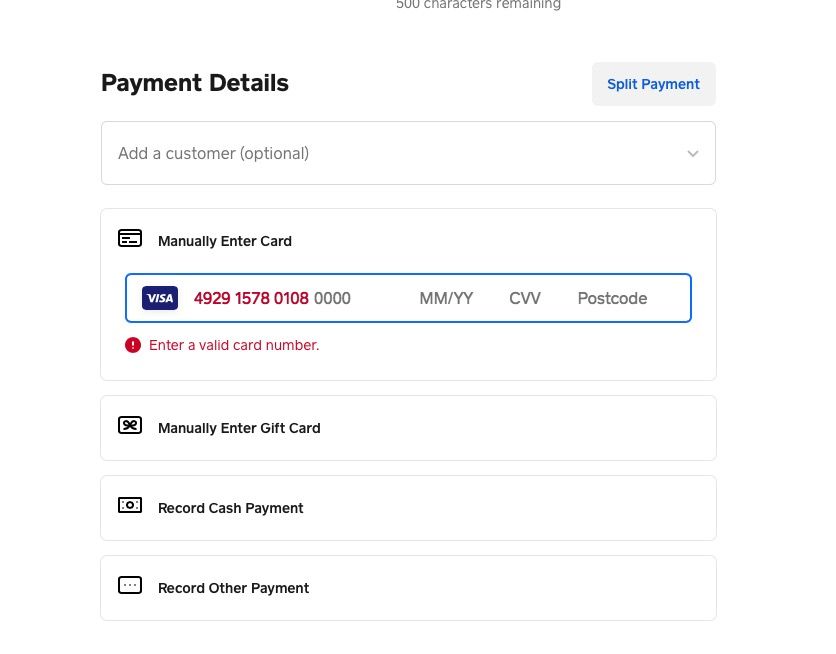Click the Visa logo in the card field
836x654 pixels.
[160, 298]
